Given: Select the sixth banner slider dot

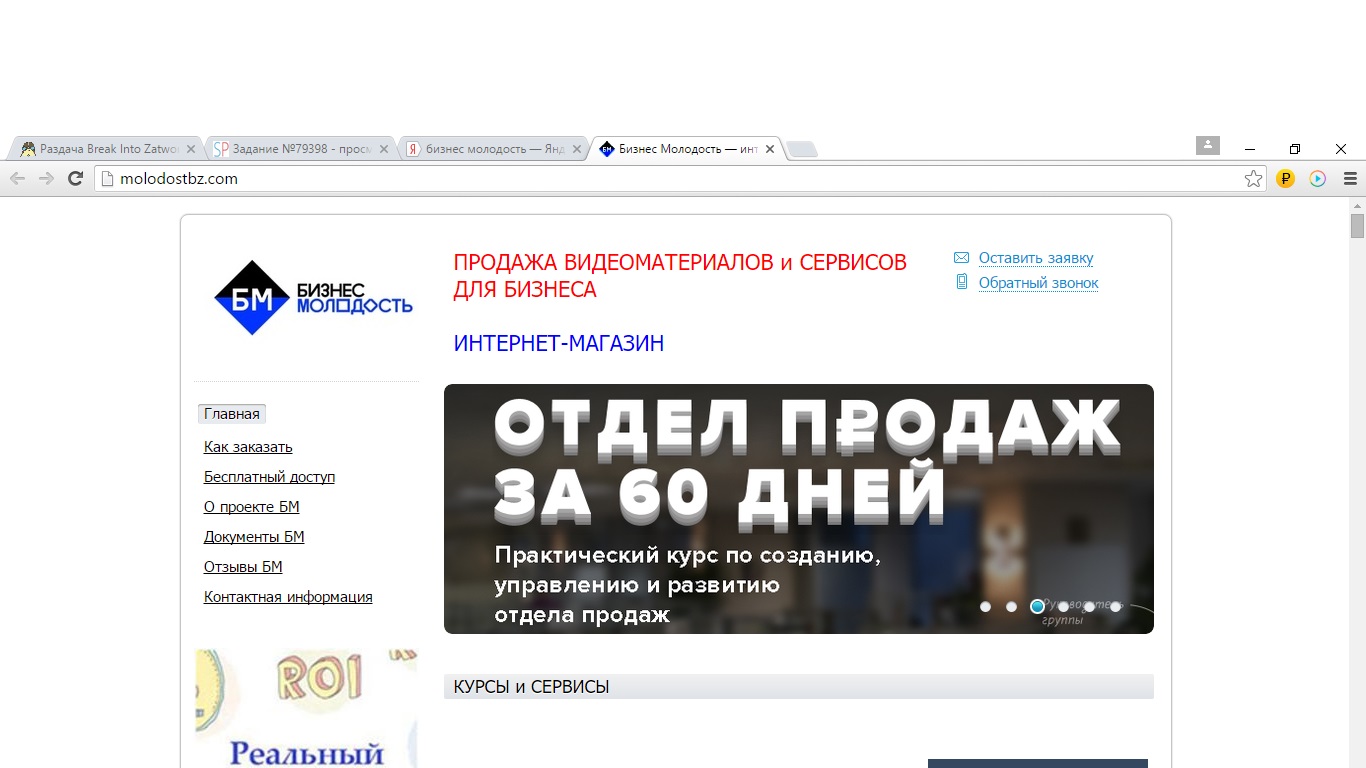Looking at the screenshot, I should point(1115,607).
